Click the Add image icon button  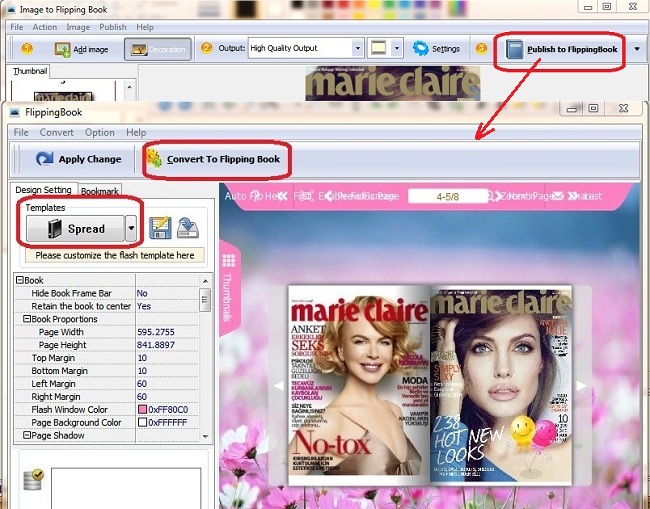click(81, 49)
